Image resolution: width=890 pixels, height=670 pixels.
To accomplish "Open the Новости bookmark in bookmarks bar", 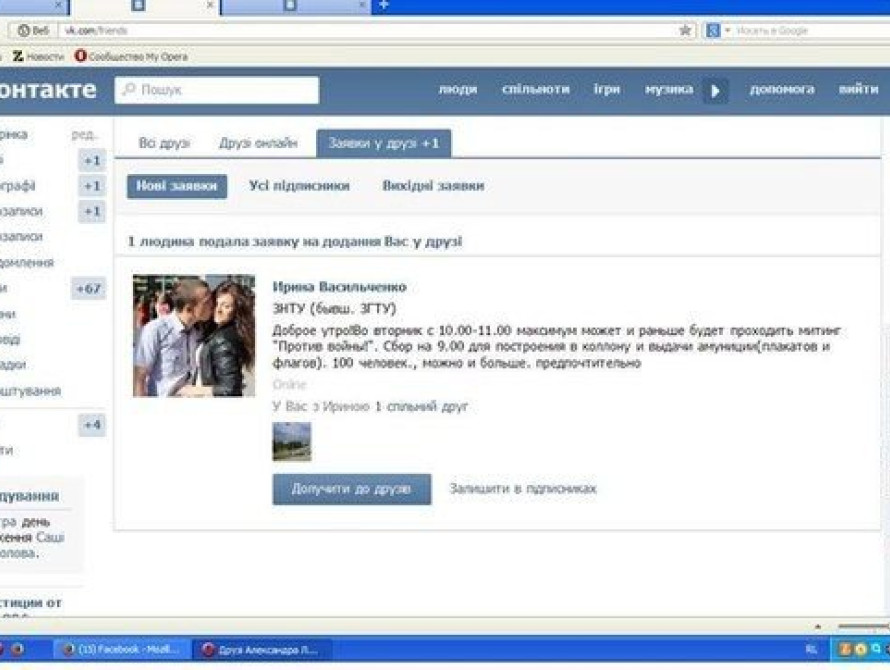I will click(39, 57).
